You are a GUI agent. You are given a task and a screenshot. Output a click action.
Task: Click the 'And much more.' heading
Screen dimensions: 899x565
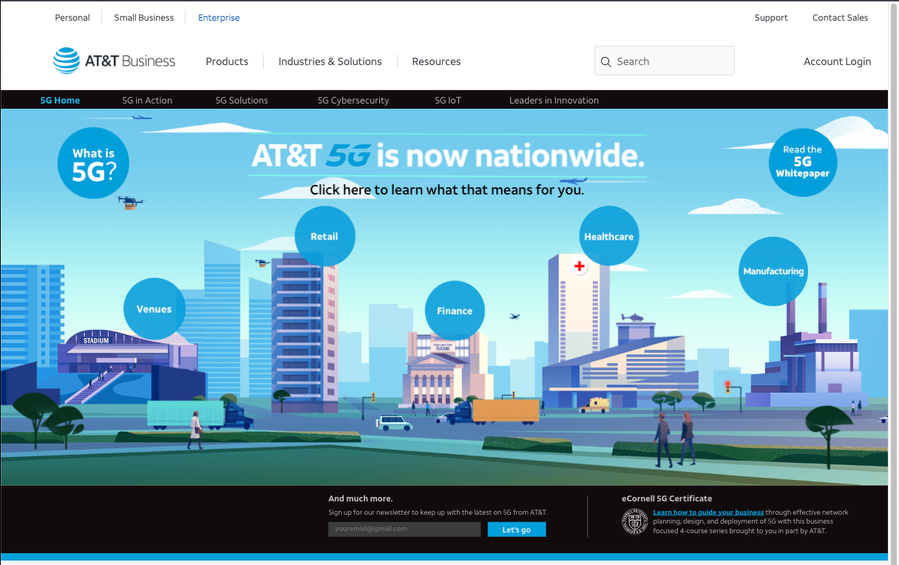click(x=361, y=498)
